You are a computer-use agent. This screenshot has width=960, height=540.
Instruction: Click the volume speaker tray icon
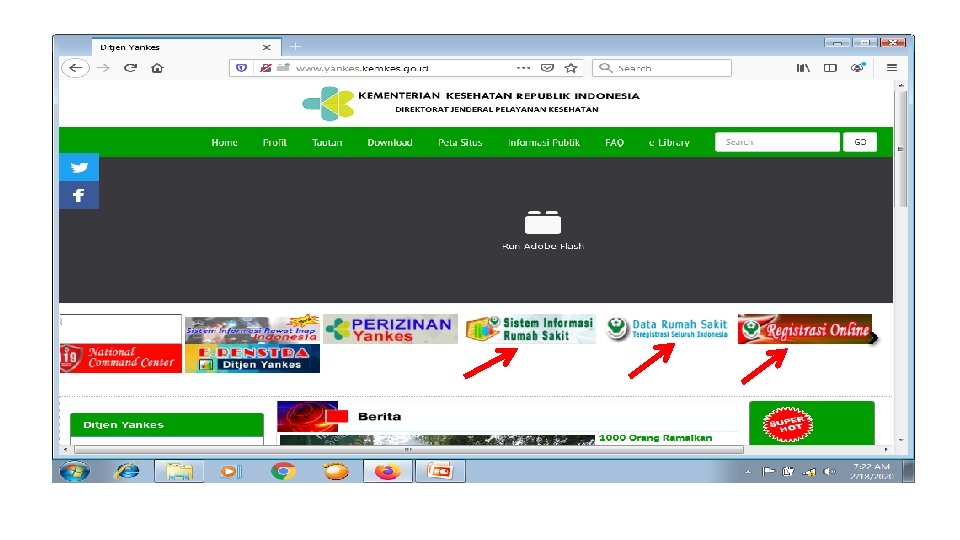pos(829,471)
